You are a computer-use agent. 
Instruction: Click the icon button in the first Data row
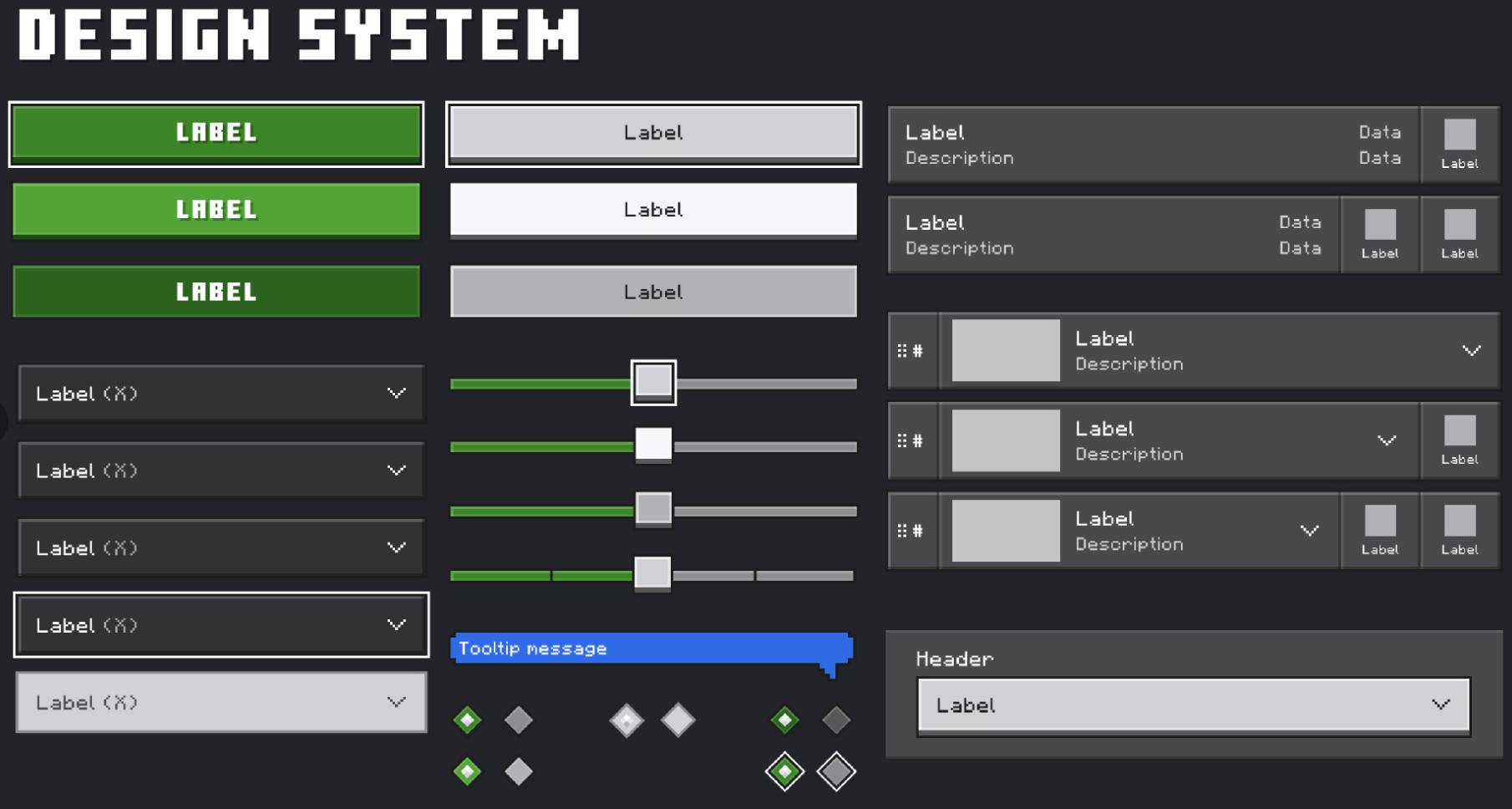(1459, 145)
